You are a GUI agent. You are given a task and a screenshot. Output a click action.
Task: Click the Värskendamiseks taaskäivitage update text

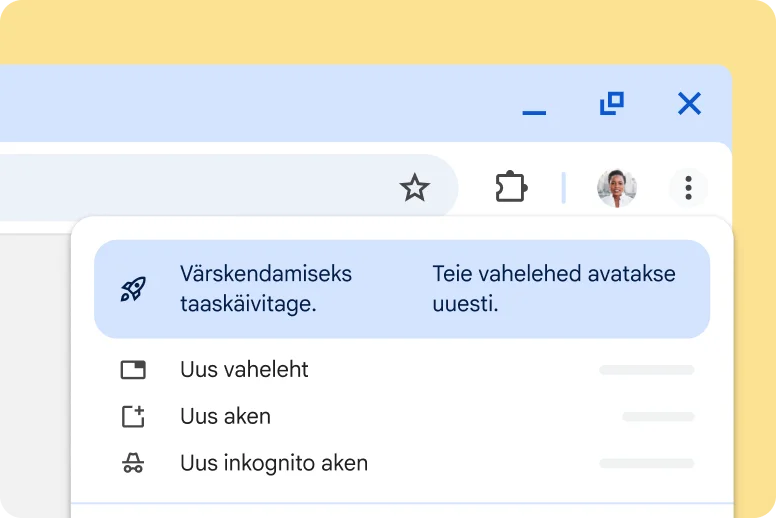tap(266, 288)
